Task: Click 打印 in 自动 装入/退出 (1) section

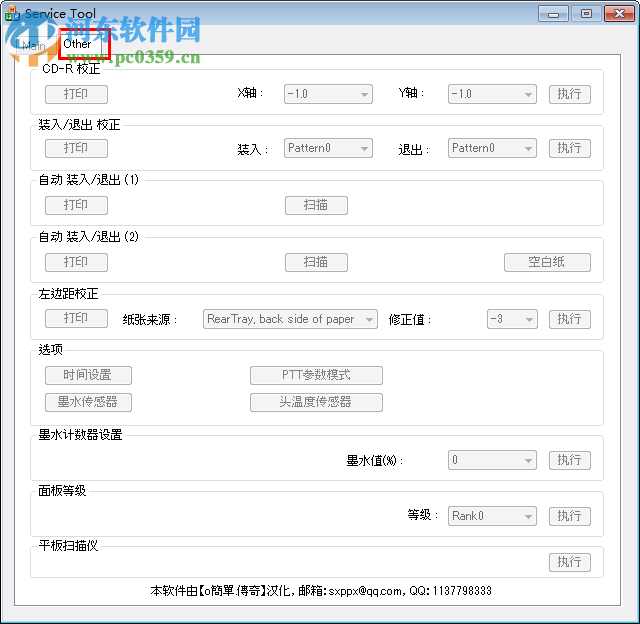Action: tap(76, 205)
